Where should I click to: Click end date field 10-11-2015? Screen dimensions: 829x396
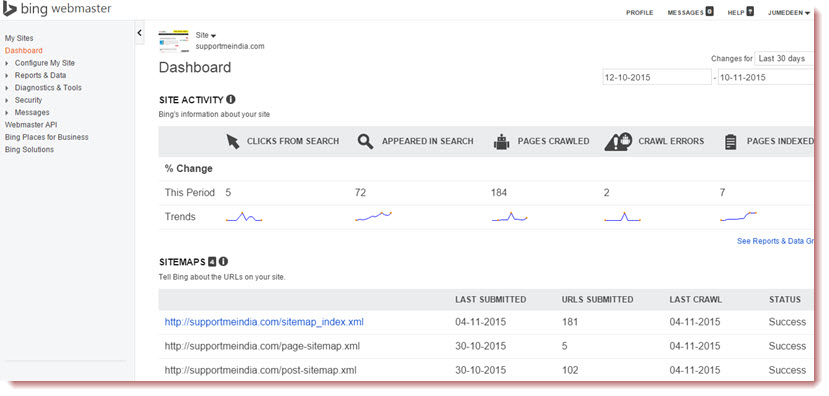click(766, 77)
